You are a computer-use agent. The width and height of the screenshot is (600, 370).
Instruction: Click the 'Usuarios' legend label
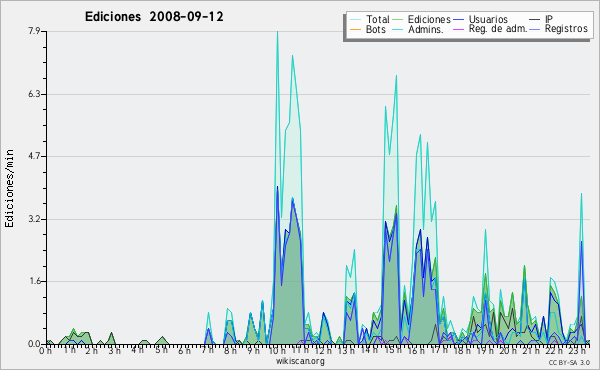488,19
